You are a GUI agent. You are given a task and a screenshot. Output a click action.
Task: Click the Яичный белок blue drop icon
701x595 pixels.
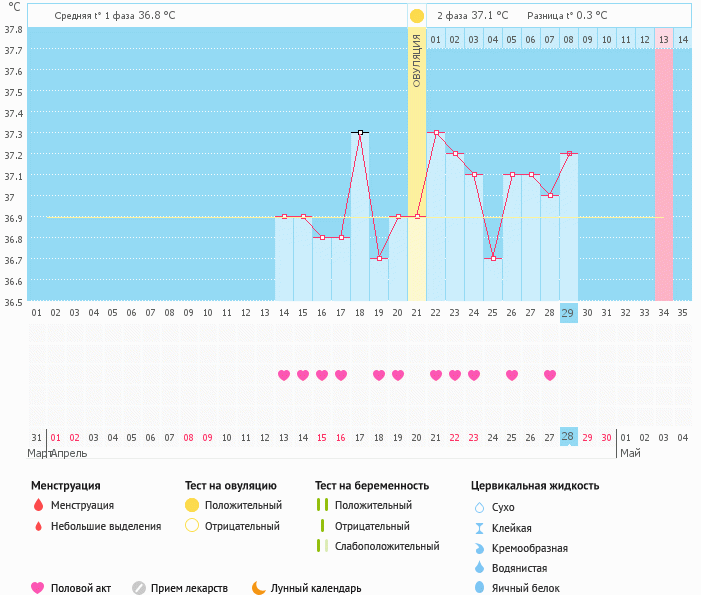pyautogui.click(x=479, y=588)
